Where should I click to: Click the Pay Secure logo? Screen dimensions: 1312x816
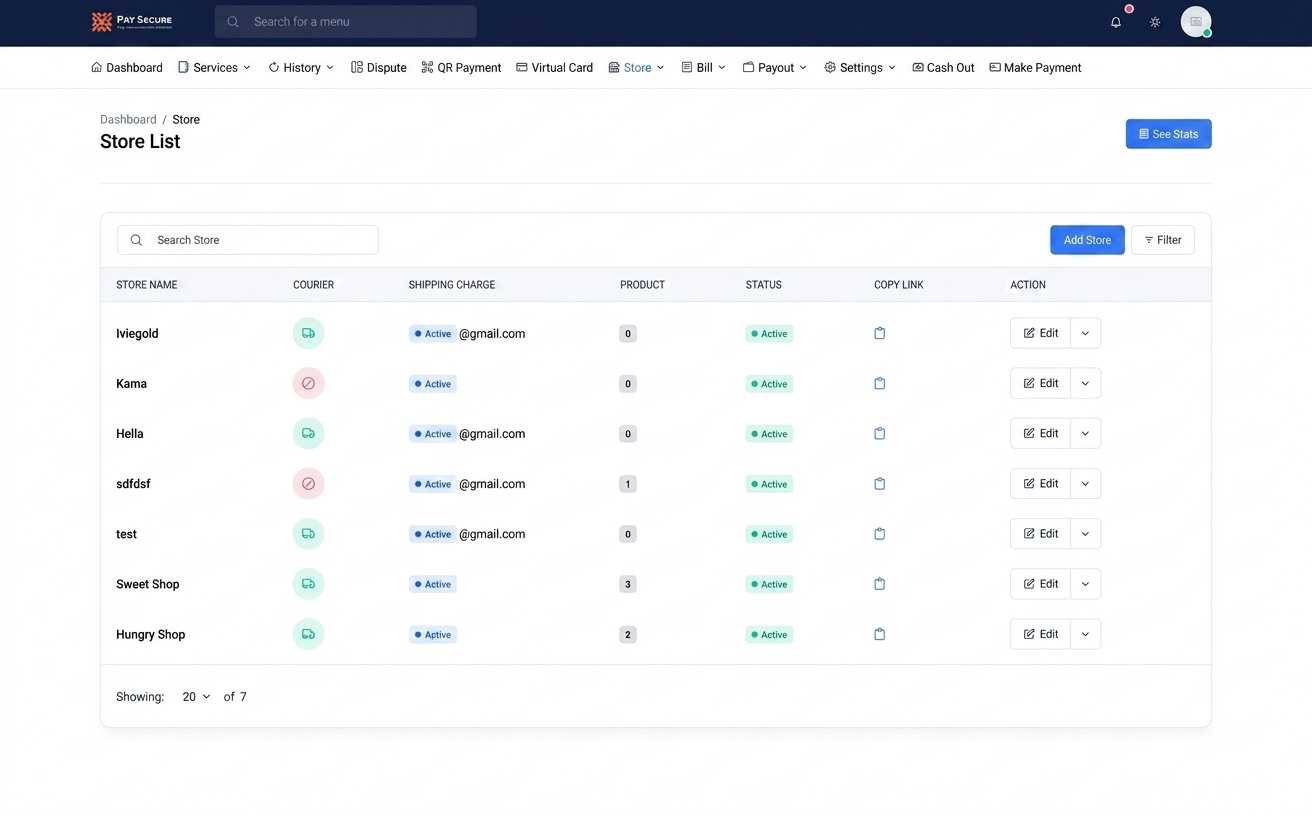132,21
